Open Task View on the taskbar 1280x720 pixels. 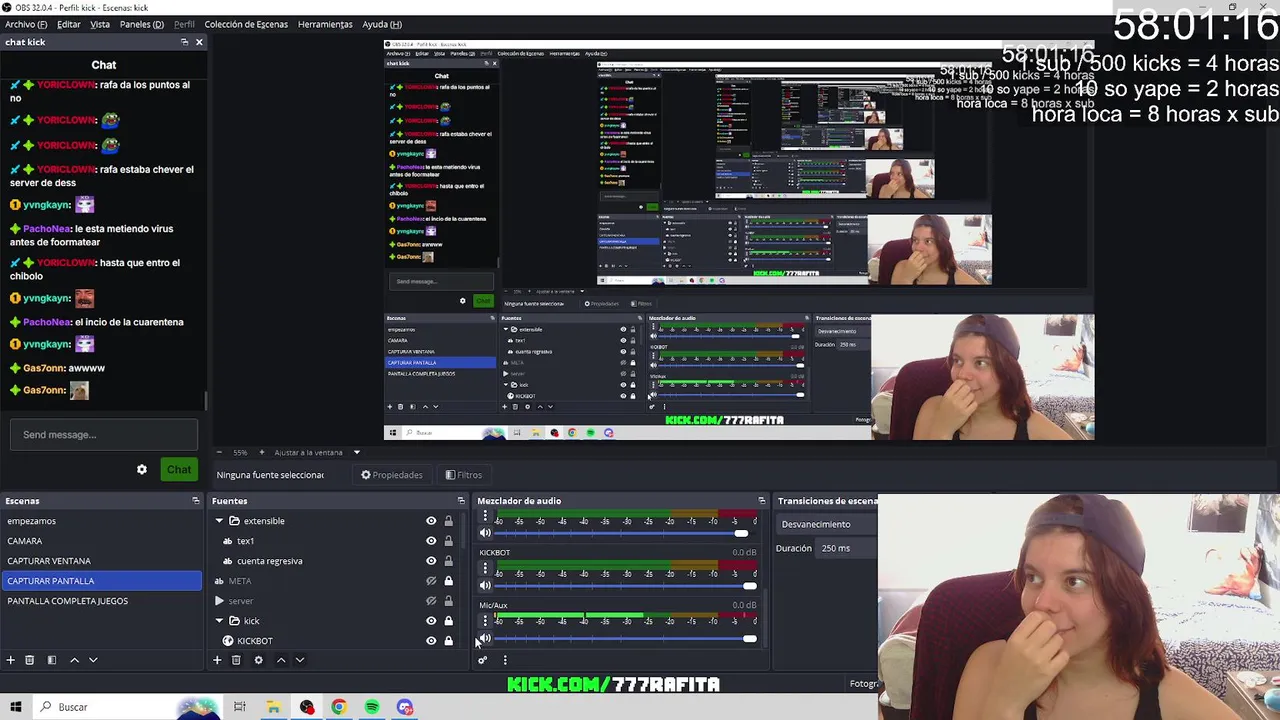tap(239, 707)
